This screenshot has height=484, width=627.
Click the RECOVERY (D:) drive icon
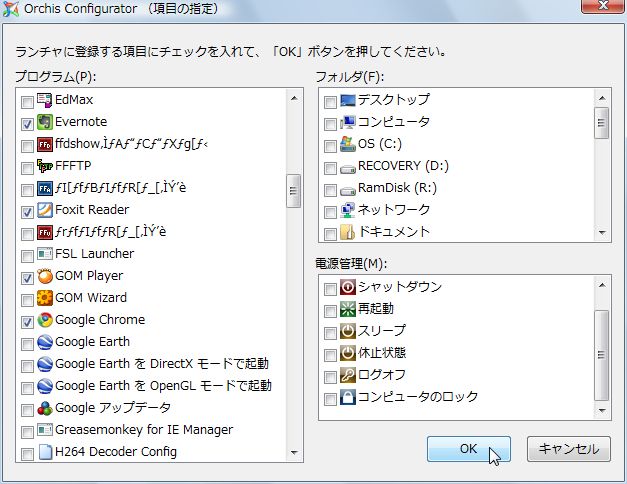(347, 169)
